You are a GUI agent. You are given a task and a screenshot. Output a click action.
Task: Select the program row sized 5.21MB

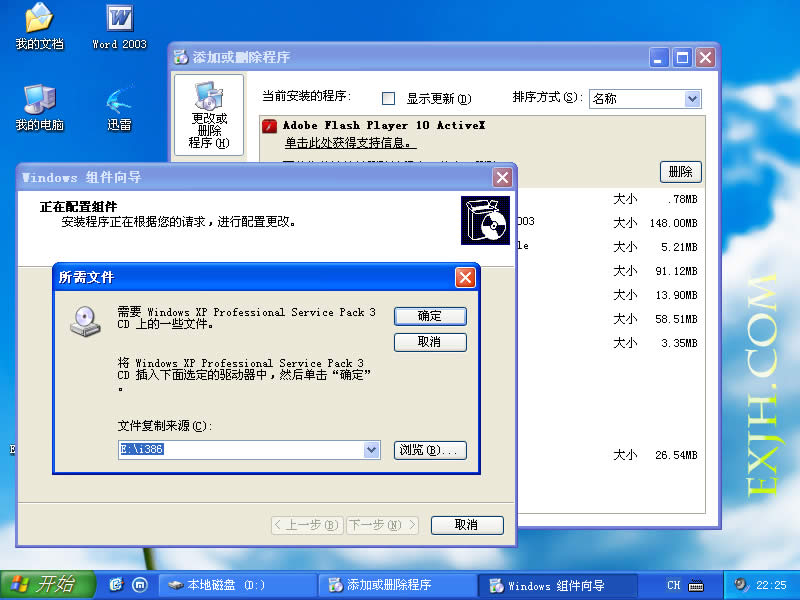(610, 247)
